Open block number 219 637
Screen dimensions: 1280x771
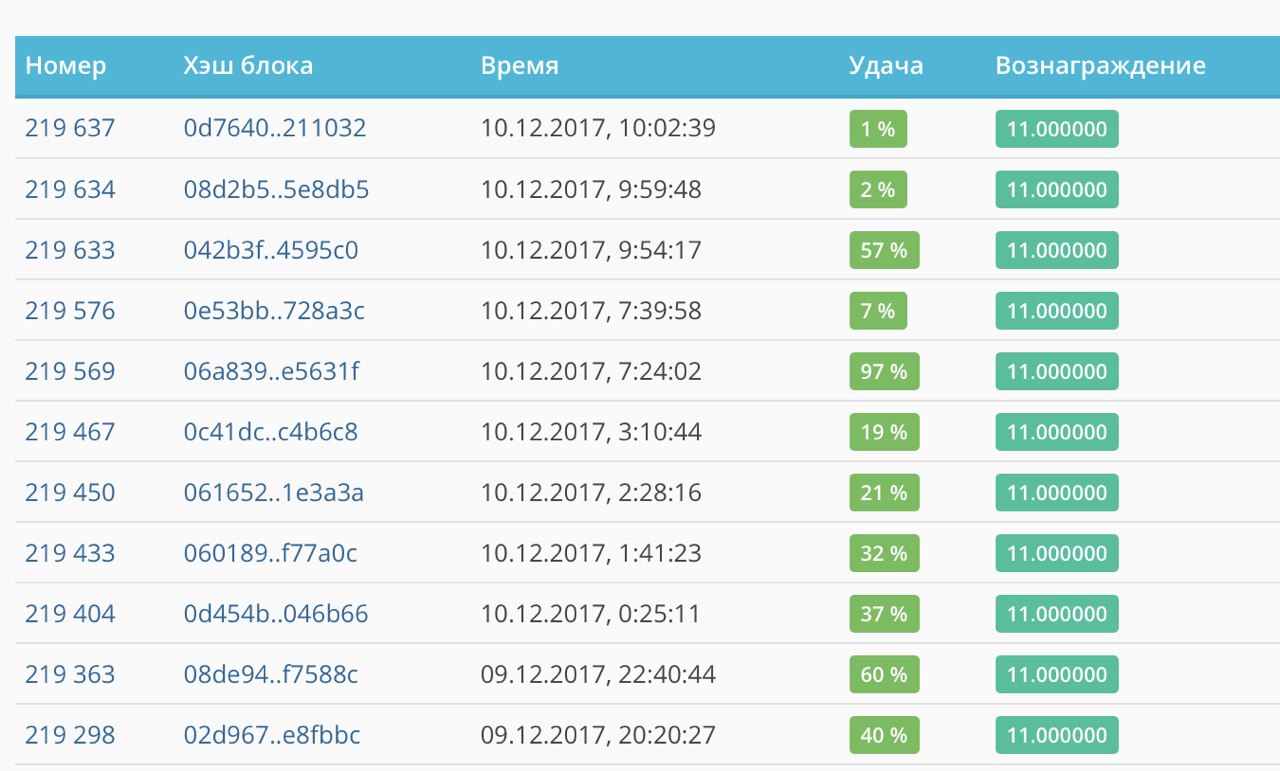70,128
